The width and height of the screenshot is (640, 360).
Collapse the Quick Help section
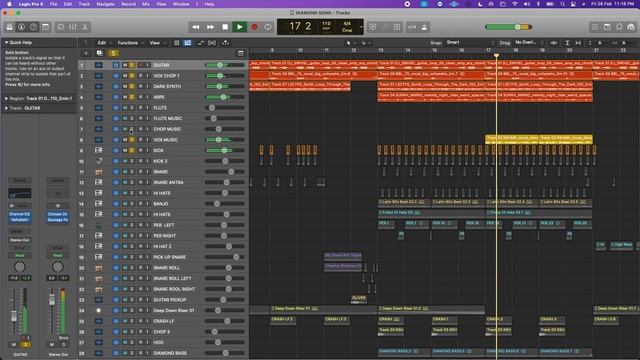coord(7,42)
